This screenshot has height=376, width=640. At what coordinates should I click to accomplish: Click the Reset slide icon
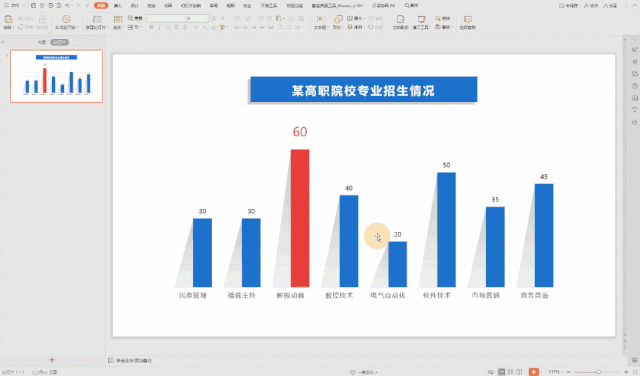131,19
